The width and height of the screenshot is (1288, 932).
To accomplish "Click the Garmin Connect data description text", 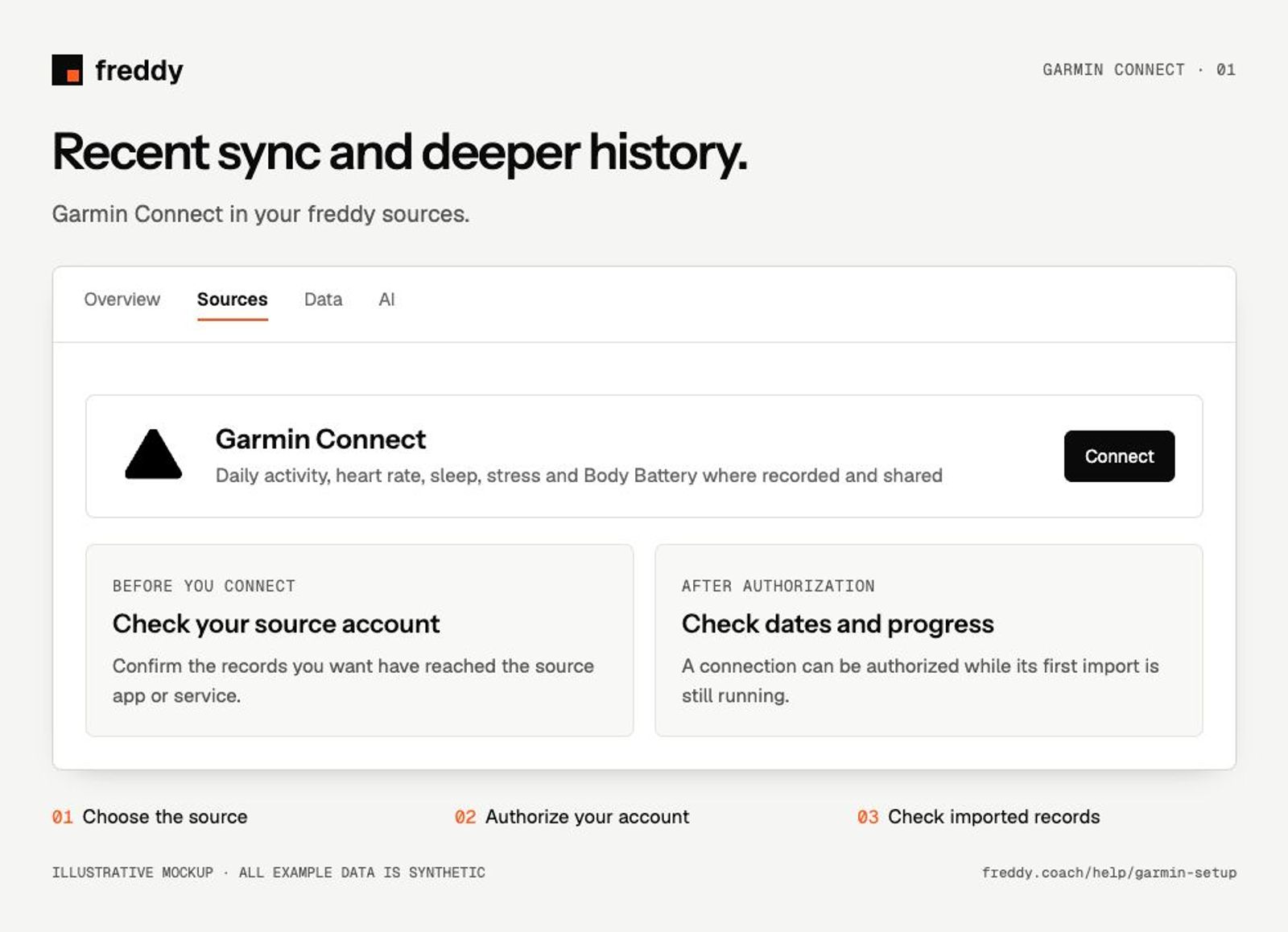I will pyautogui.click(x=579, y=476).
